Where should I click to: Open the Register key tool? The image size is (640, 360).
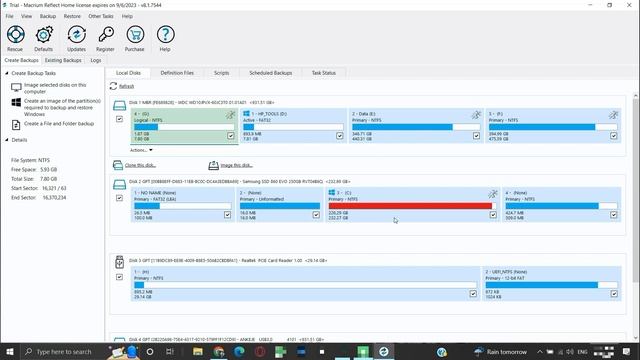click(x=105, y=38)
